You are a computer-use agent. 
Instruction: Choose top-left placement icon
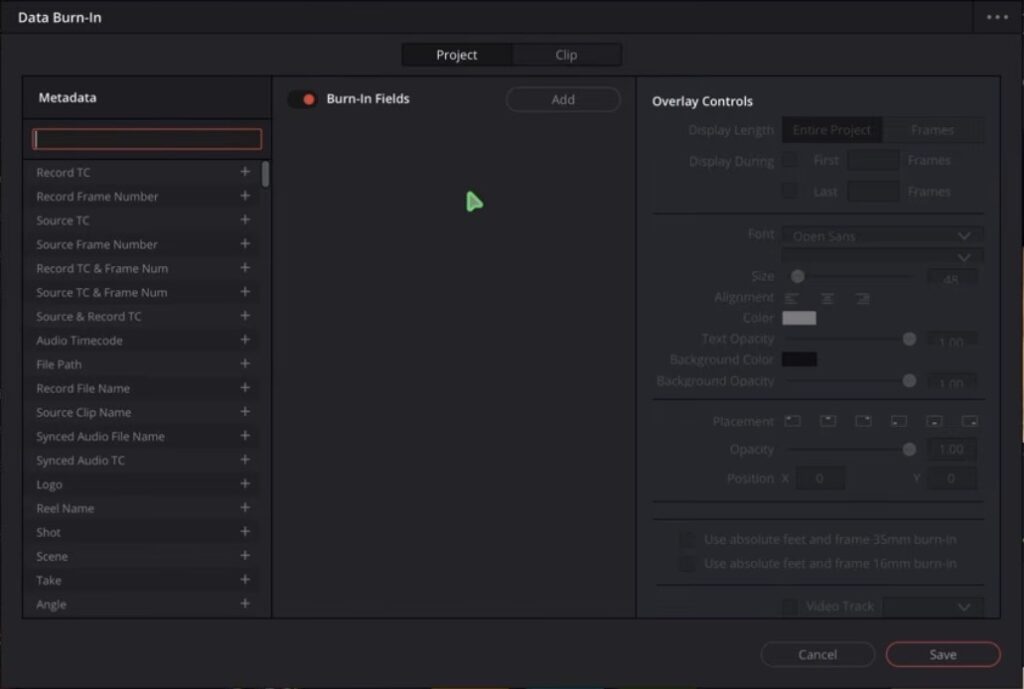coord(793,421)
